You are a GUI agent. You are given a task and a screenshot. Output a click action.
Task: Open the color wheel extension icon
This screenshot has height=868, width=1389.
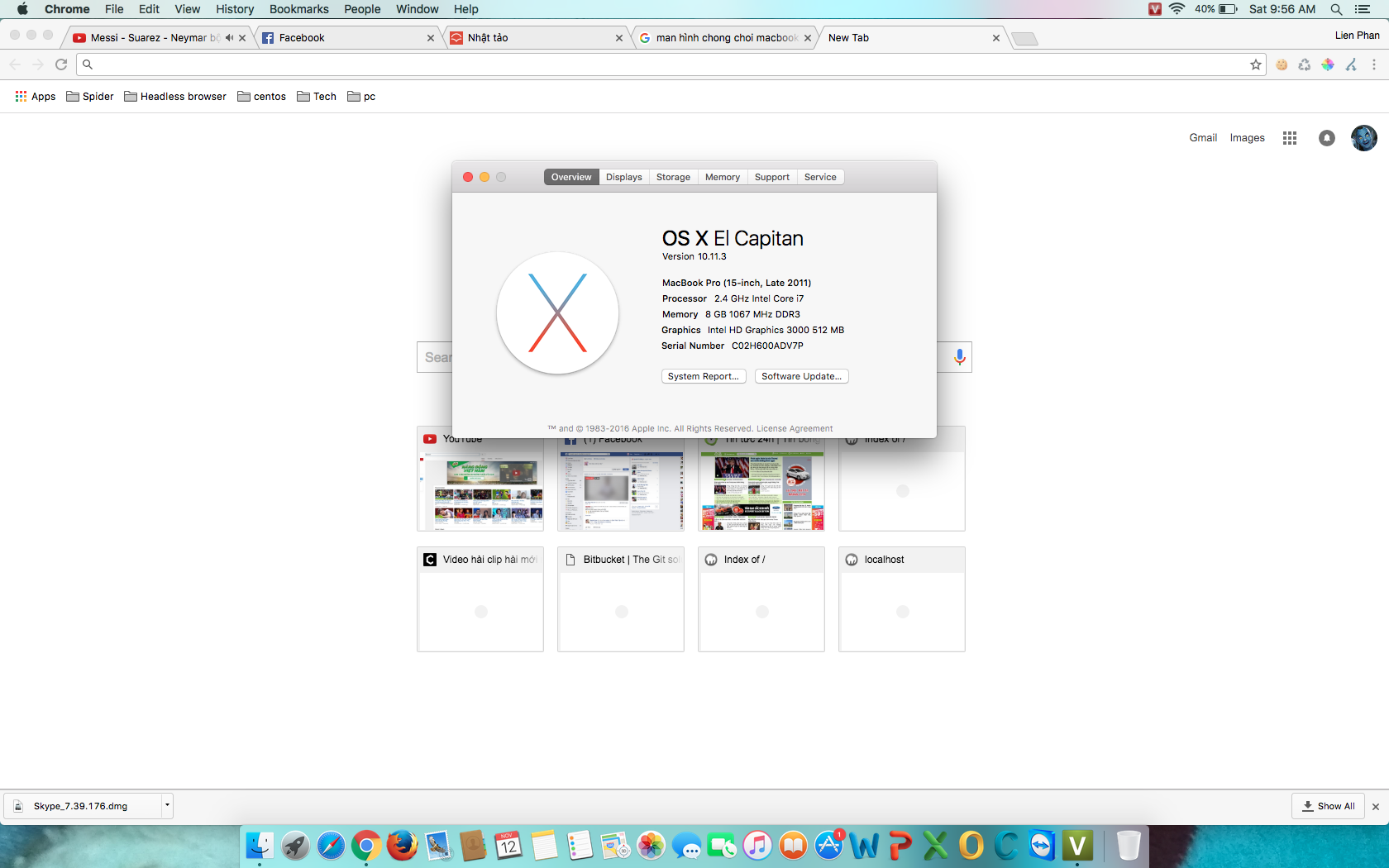pos(1328,64)
